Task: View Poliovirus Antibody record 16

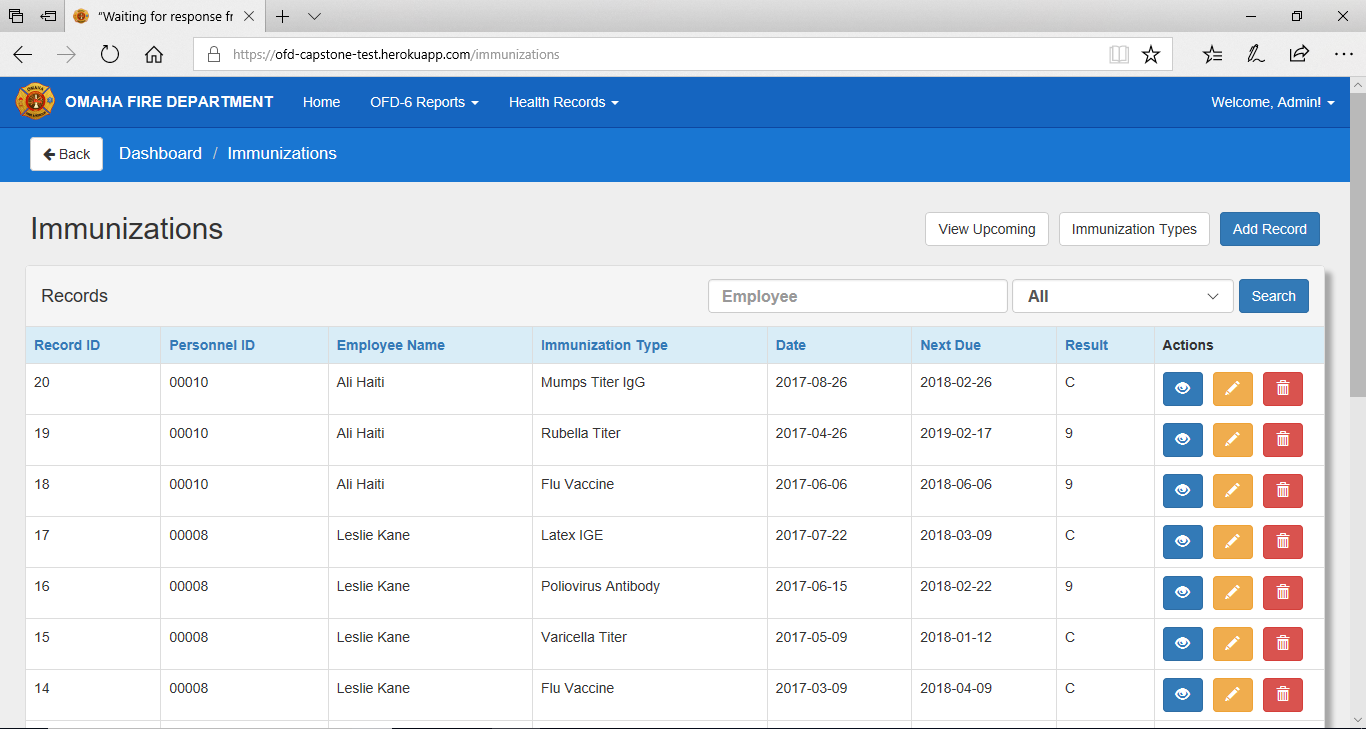Action: 1183,593
